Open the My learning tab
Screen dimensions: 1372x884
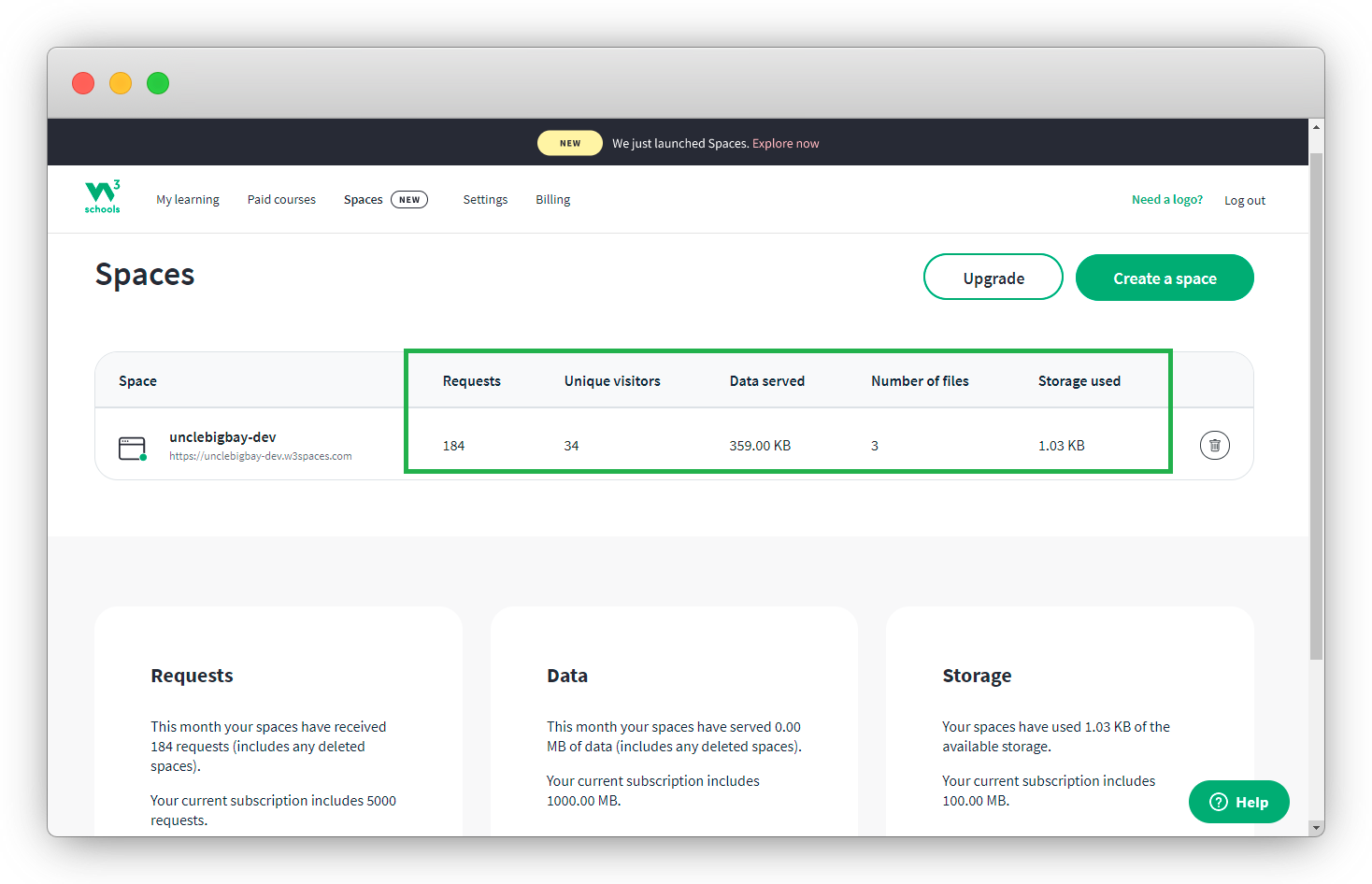click(188, 200)
